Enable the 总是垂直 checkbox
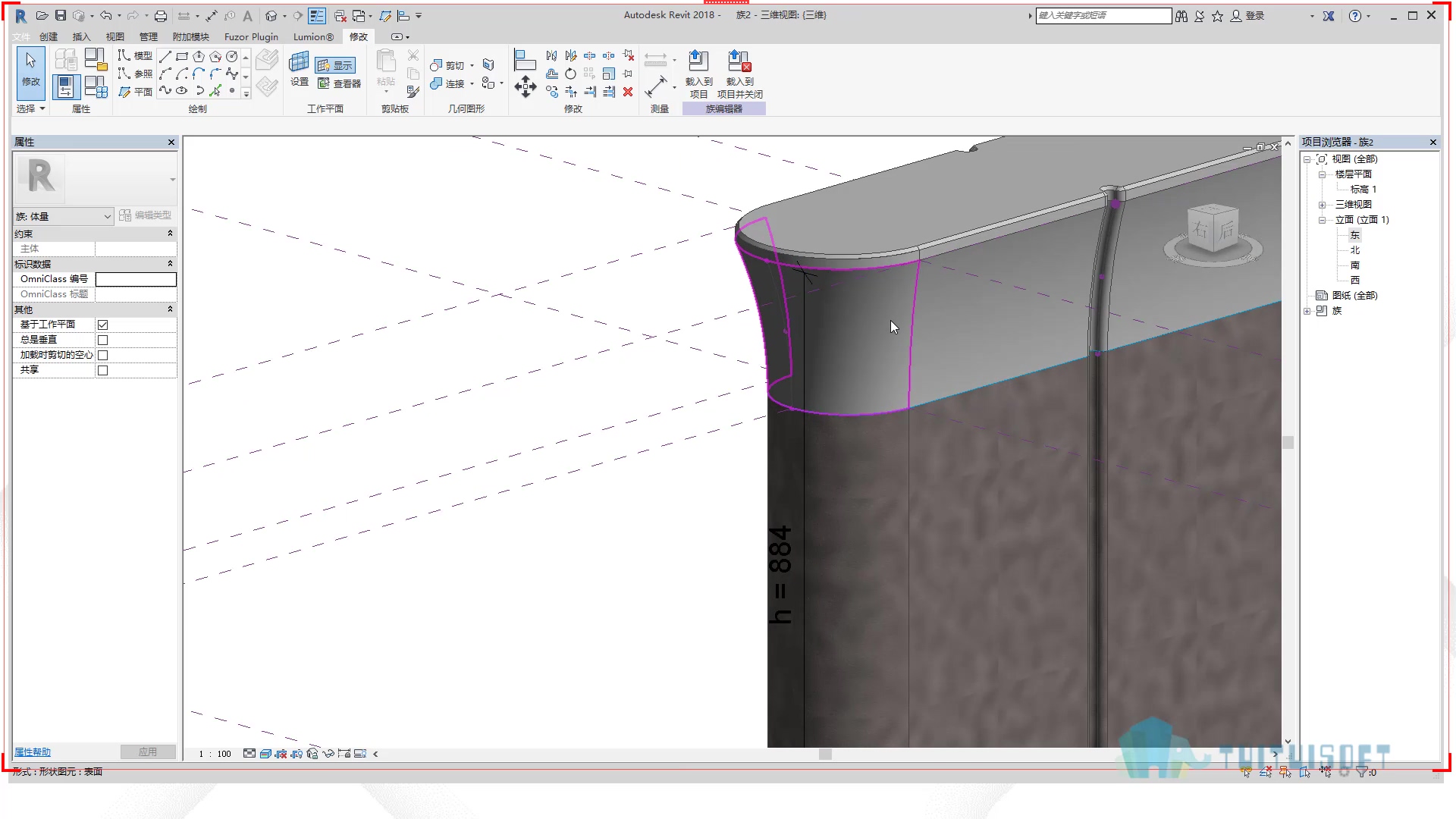 click(x=103, y=340)
